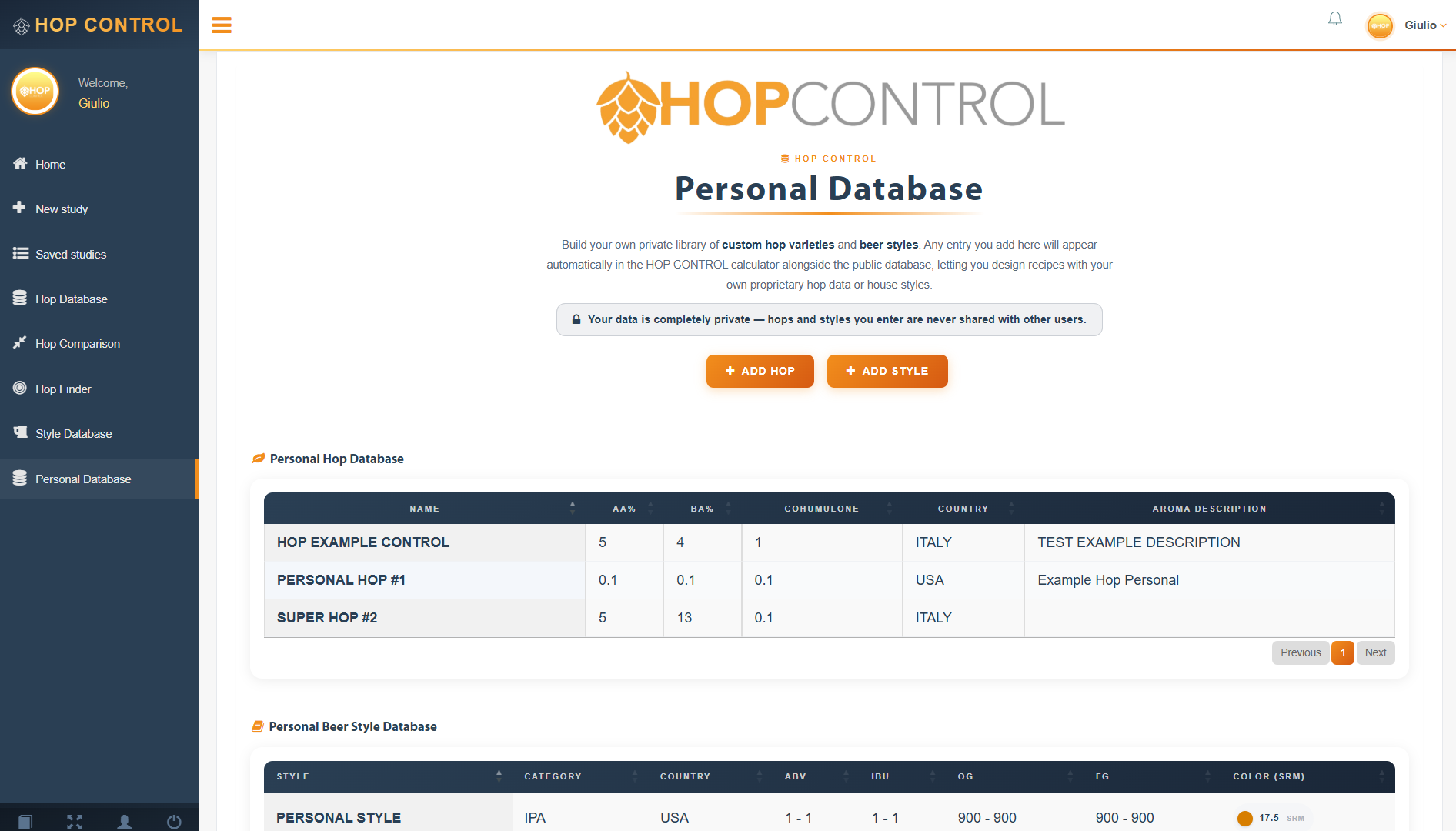Click the sidebar profile picture
The width and height of the screenshot is (1456, 831).
tap(35, 92)
